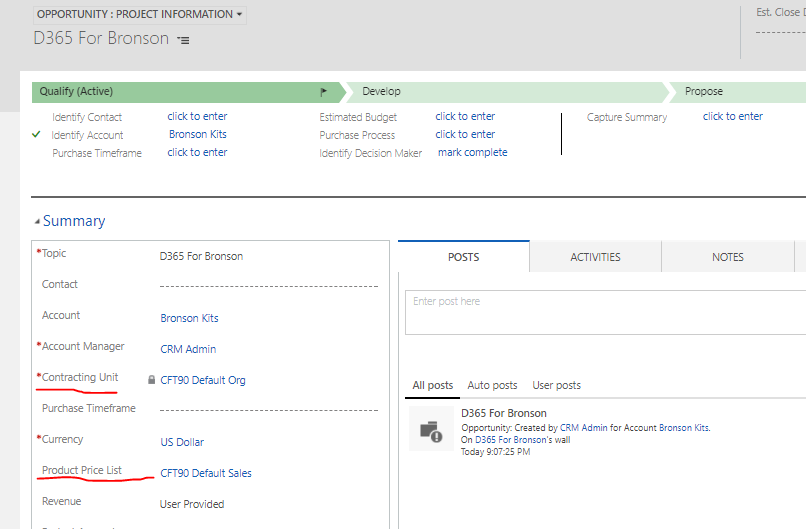Open US Dollar currency link
Image resolution: width=806 pixels, height=529 pixels.
[x=182, y=442]
